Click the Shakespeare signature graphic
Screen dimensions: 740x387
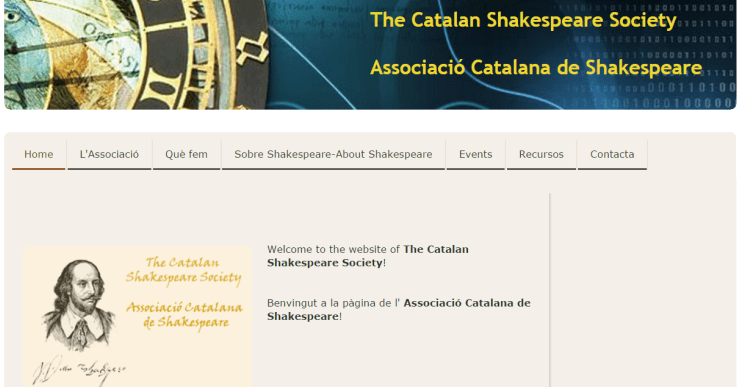coord(79,370)
